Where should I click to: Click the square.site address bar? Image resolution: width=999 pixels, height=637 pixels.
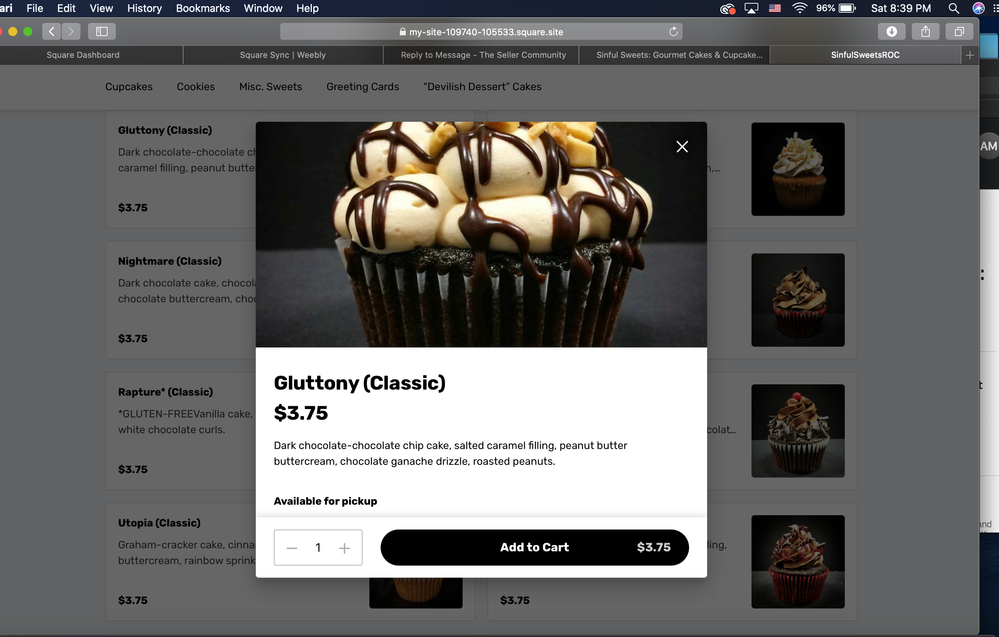(x=480, y=32)
